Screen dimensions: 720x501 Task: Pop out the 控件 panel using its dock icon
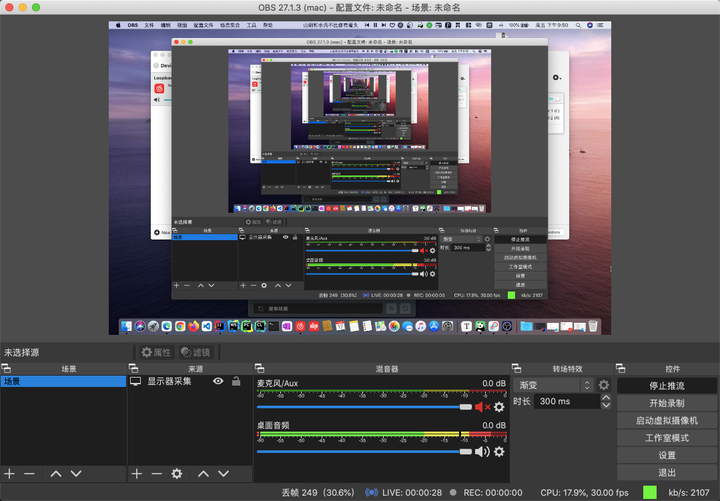pyautogui.click(x=621, y=368)
